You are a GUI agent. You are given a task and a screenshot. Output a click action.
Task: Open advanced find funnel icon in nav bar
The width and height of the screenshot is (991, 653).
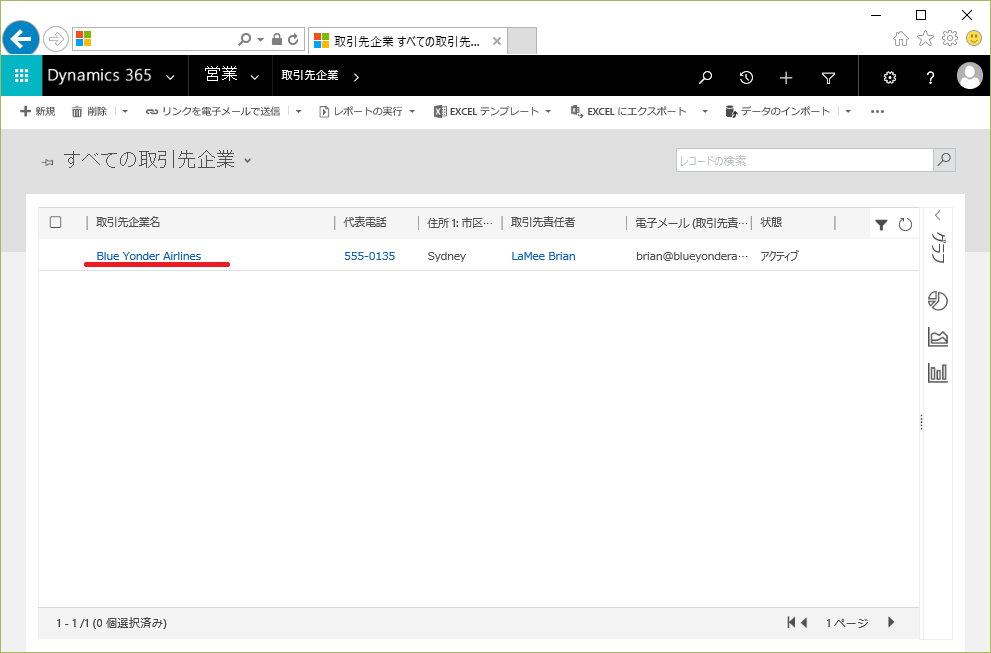(829, 78)
